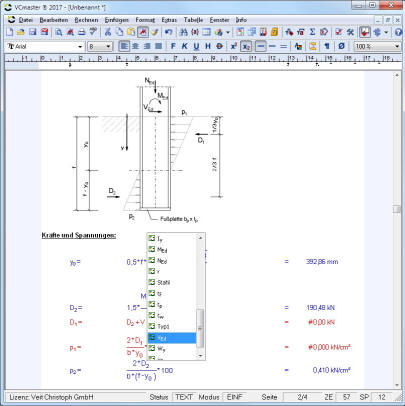405x406 pixels.
Task: Open search with the binoculars icon
Action: point(183,32)
